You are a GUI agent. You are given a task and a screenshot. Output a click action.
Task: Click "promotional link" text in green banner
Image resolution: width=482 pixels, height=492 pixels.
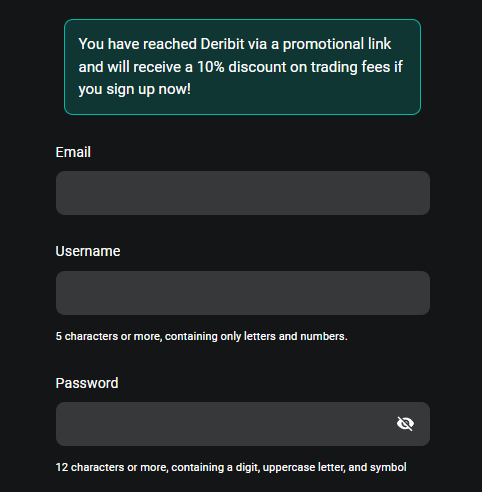pos(337,44)
